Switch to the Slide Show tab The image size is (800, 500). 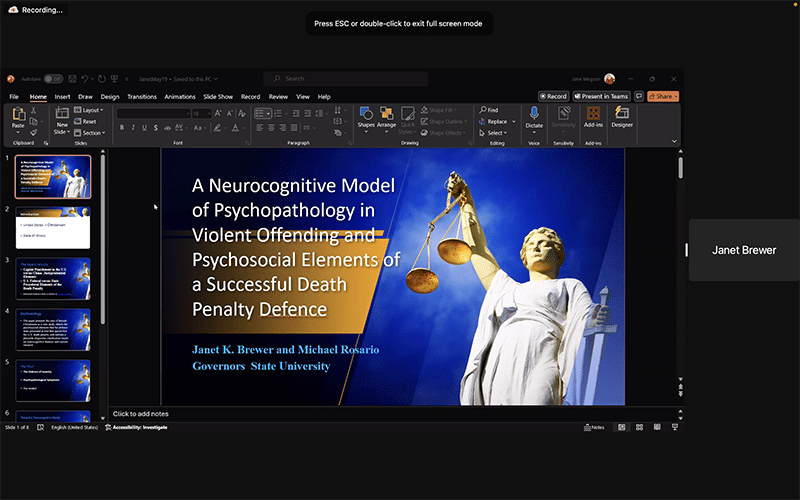(217, 97)
